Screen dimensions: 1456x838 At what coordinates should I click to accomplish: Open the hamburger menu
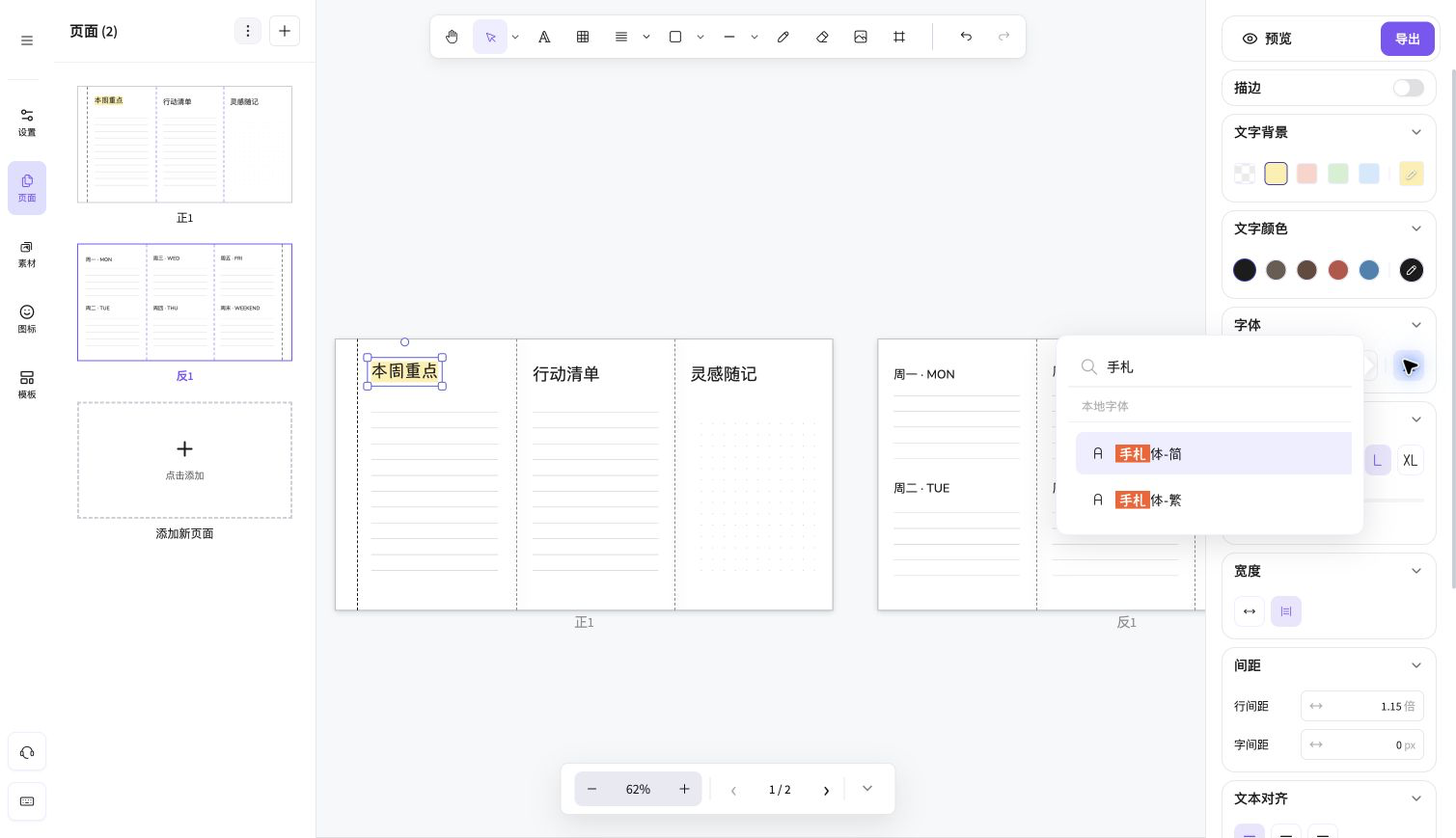pos(27,41)
